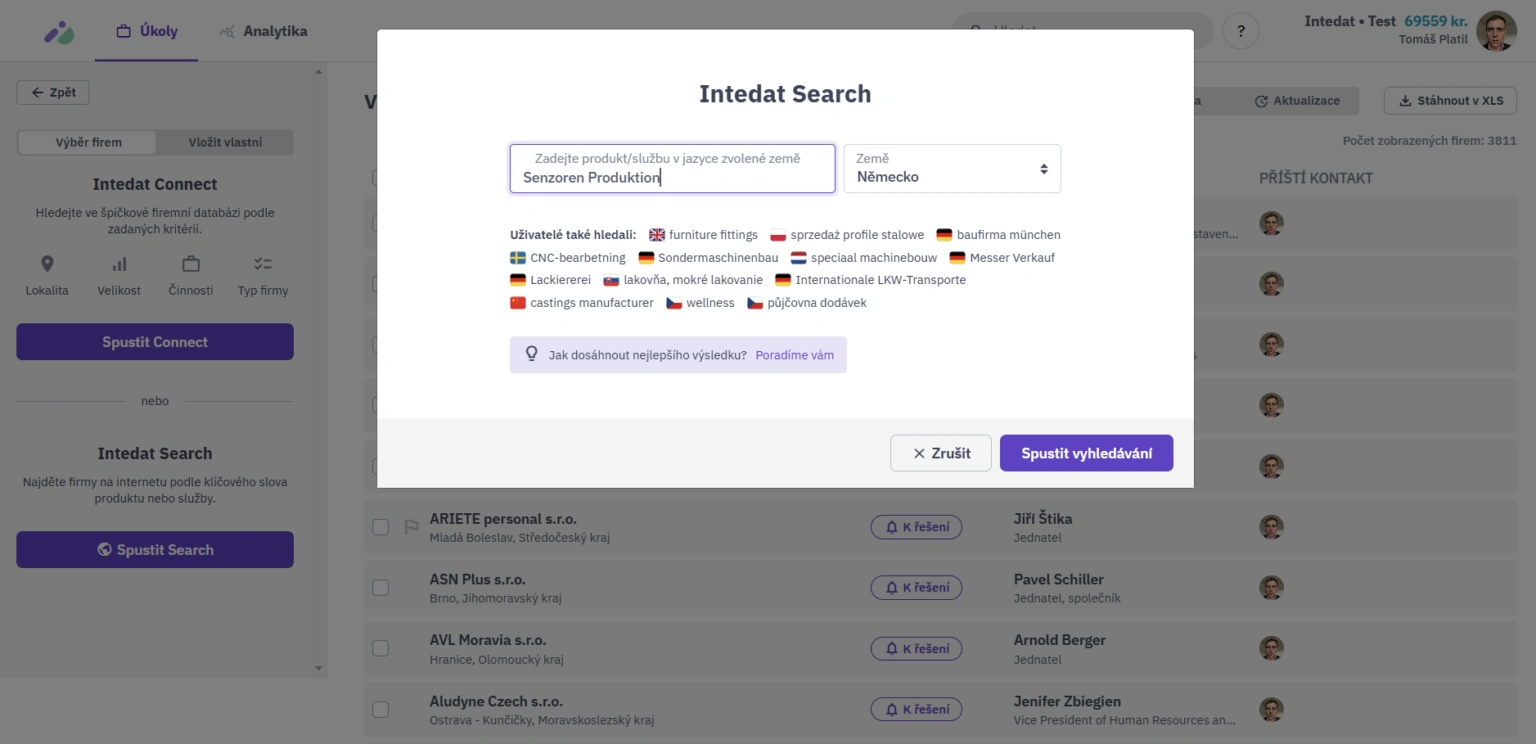The height and width of the screenshot is (744, 1536).
Task: Select the AVL Moravia s.r.o. checkbox
Action: click(380, 649)
